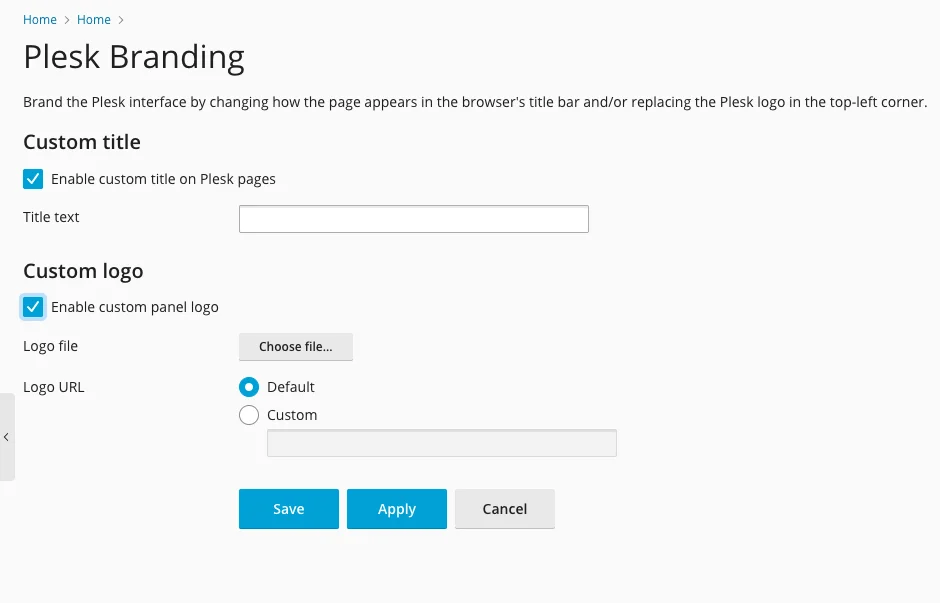
Task: Click the blue checkmark in the title checkbox
Action: click(33, 179)
